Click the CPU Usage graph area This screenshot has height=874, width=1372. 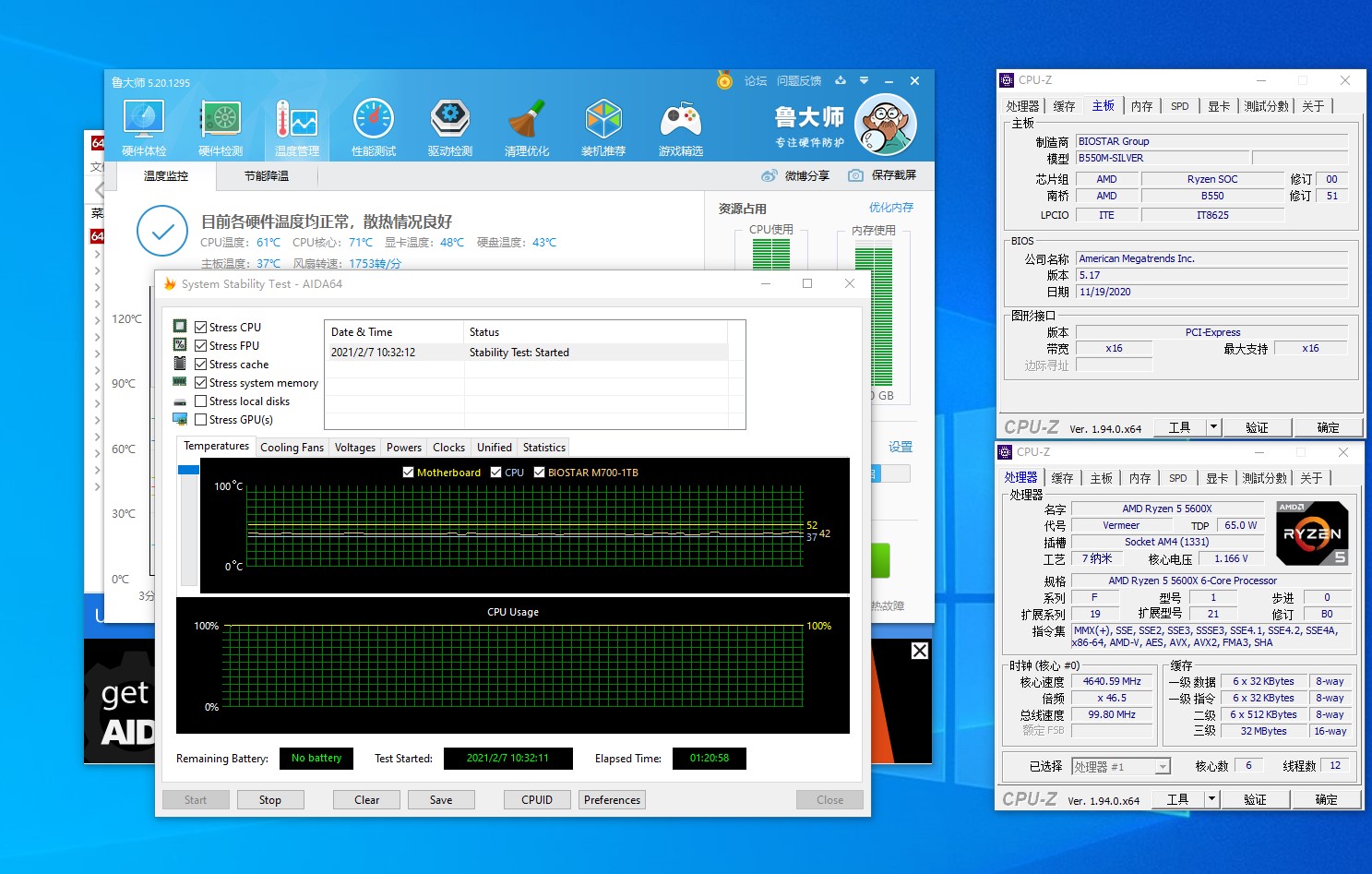[513, 666]
